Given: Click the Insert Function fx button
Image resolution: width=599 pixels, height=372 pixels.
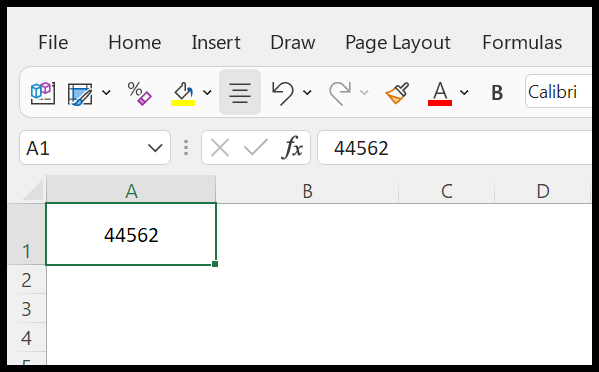Looking at the screenshot, I should [x=292, y=148].
